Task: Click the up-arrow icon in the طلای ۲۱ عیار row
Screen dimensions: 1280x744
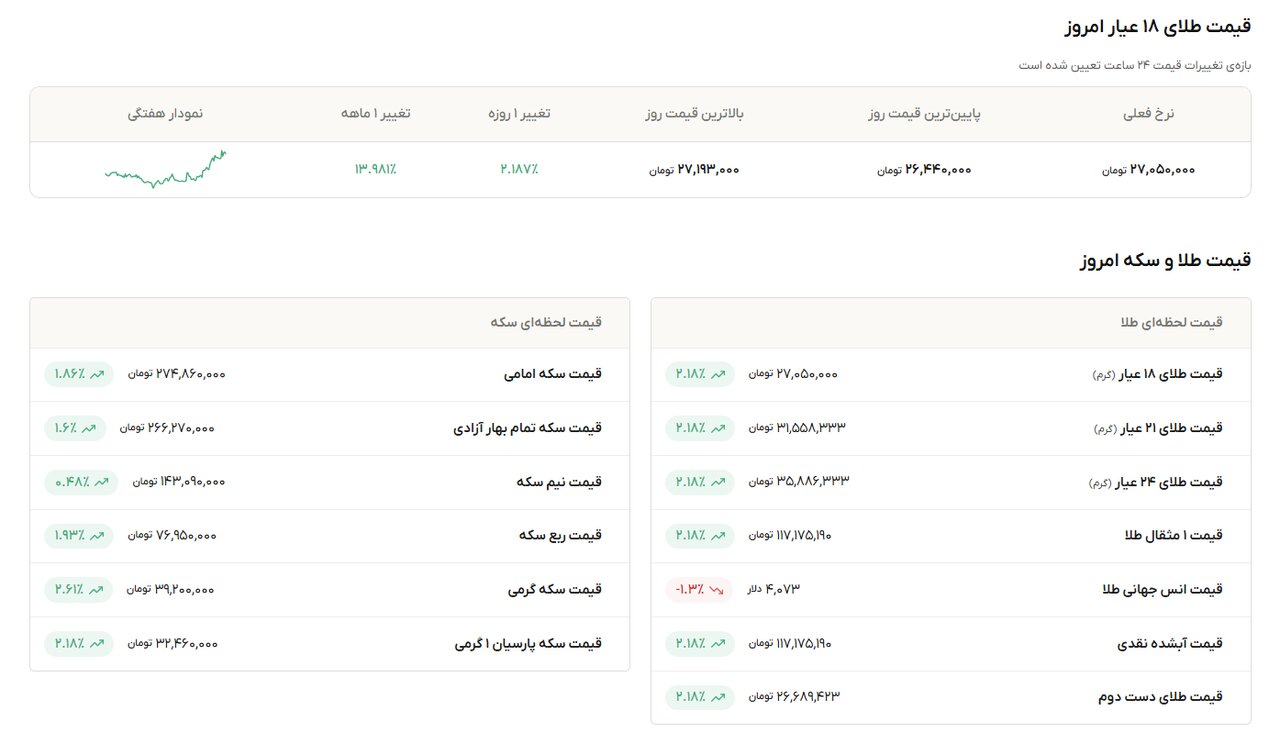Action: click(x=717, y=428)
